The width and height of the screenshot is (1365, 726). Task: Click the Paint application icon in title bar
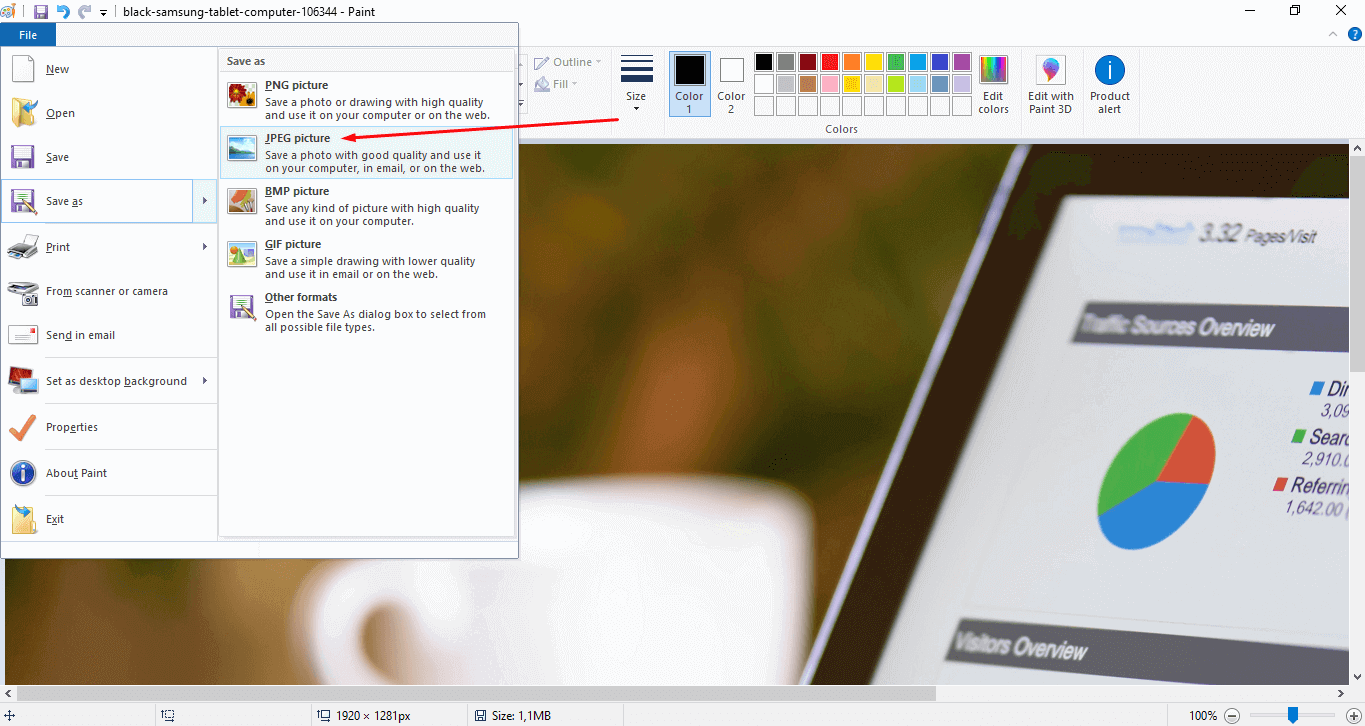pyautogui.click(x=9, y=12)
